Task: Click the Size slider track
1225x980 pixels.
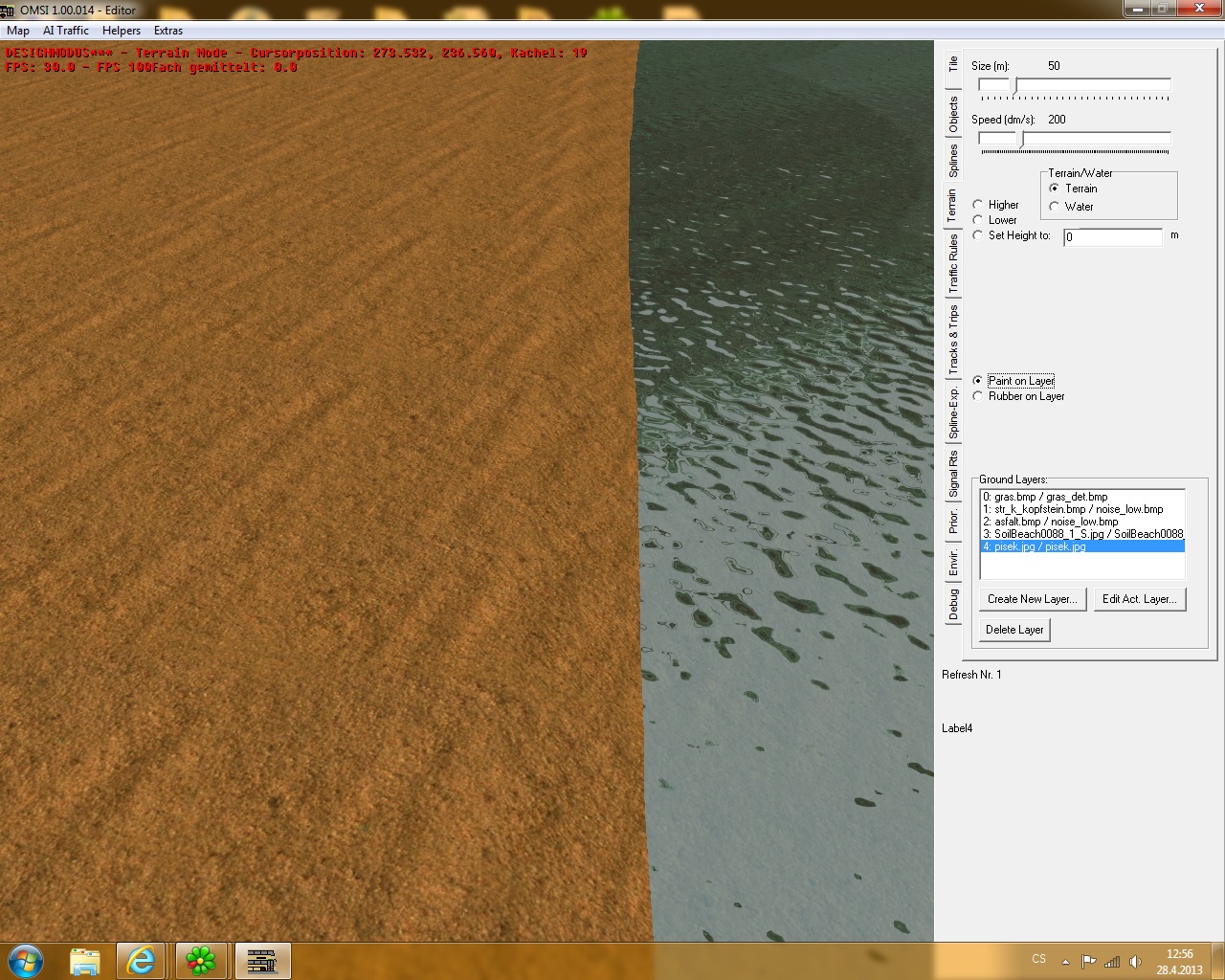Action: (x=1091, y=85)
